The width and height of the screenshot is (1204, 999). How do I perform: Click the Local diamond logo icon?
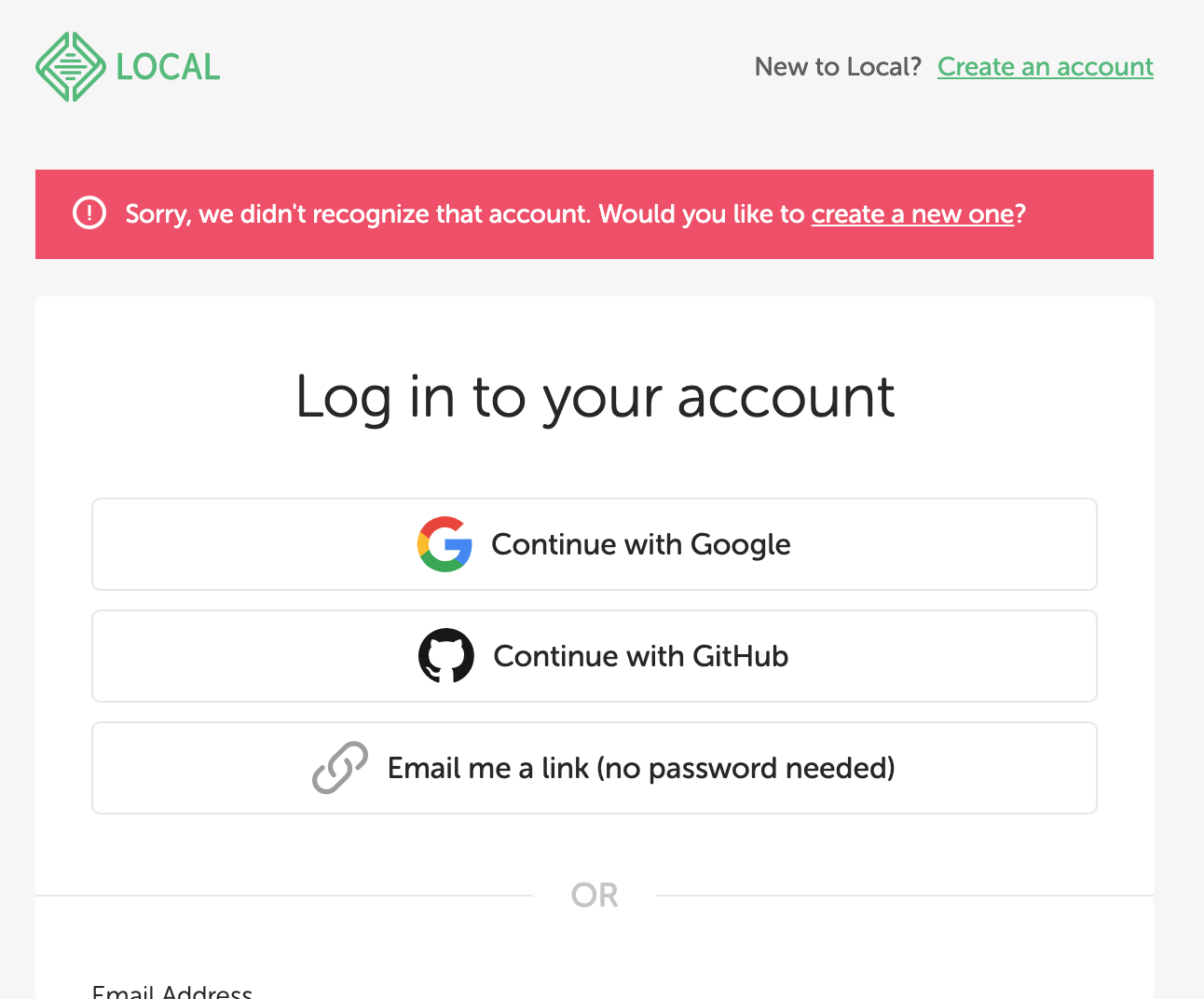click(x=70, y=67)
